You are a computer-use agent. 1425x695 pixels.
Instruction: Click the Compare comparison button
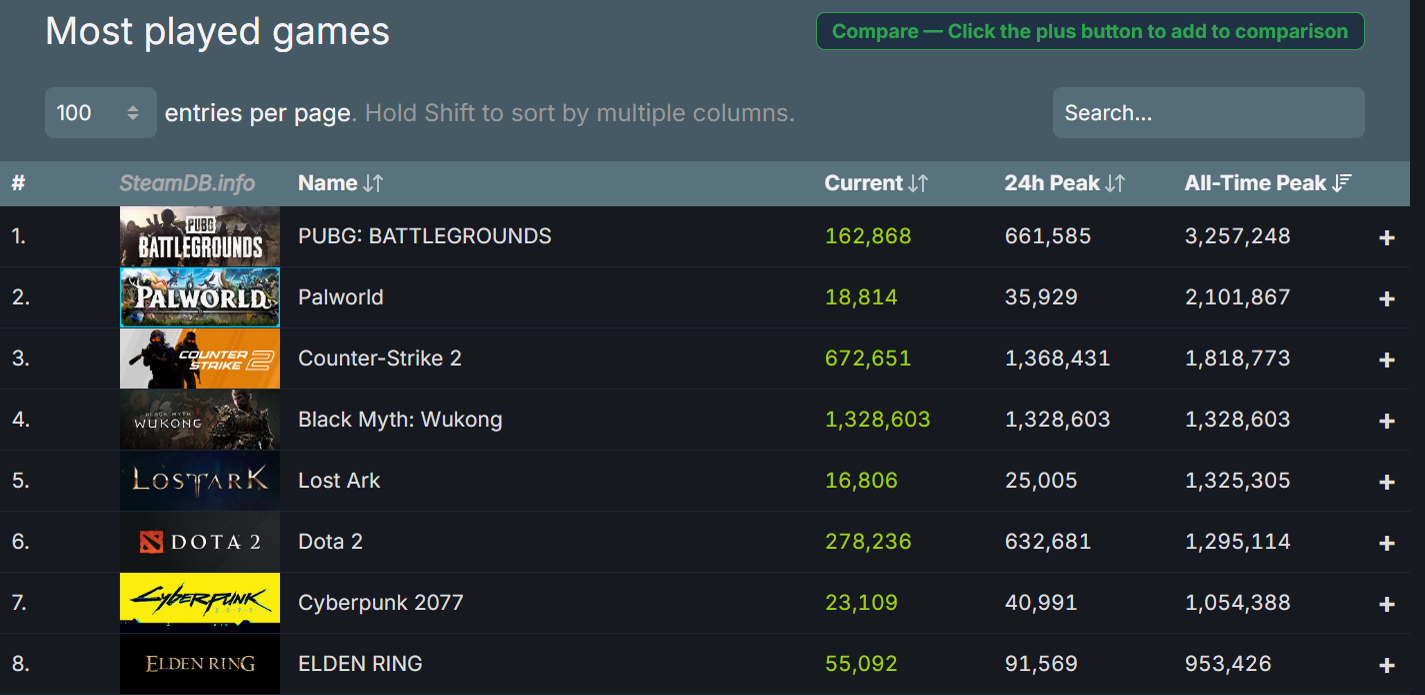1090,31
